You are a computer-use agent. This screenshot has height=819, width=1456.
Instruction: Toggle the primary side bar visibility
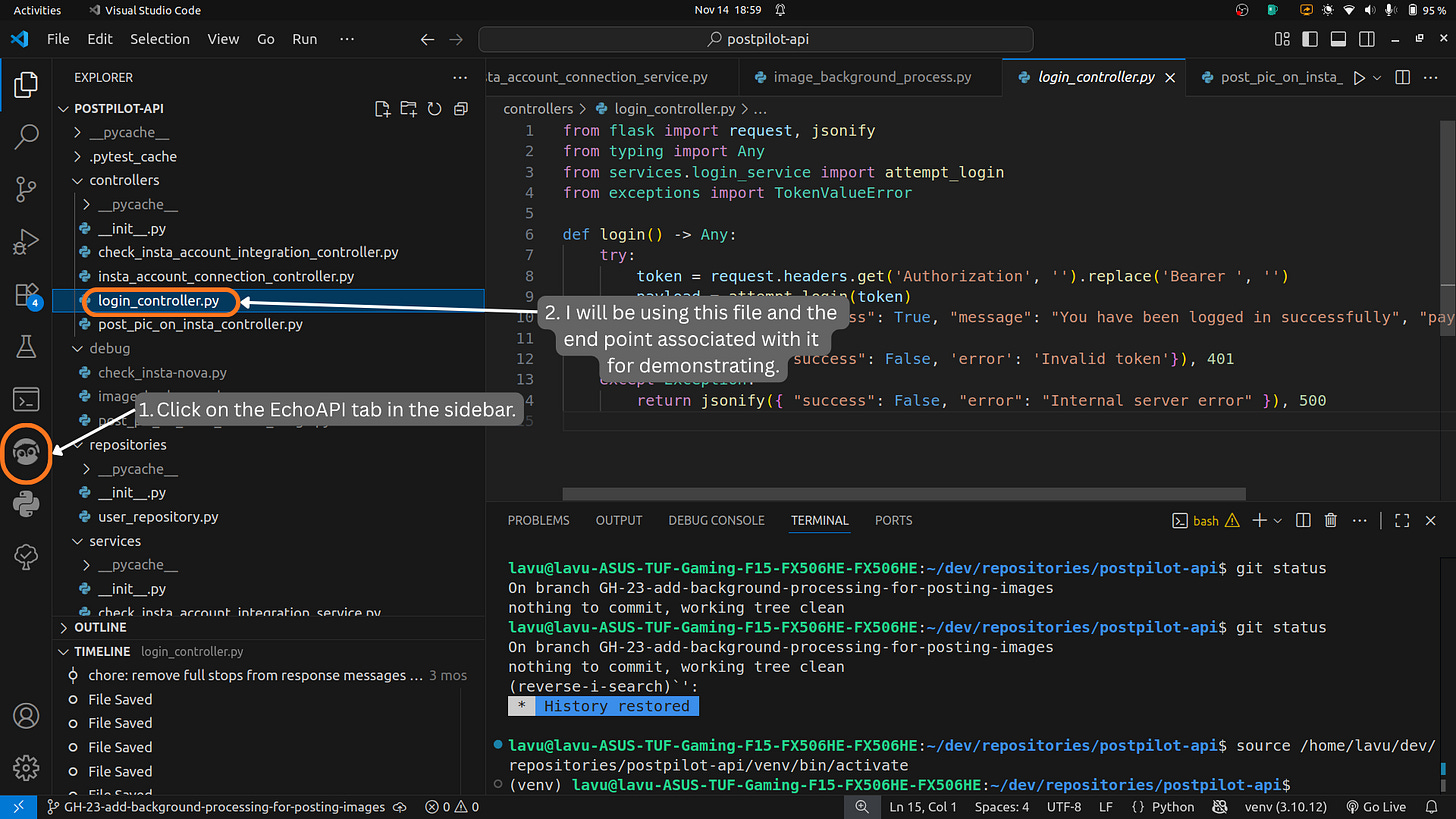[x=1311, y=39]
